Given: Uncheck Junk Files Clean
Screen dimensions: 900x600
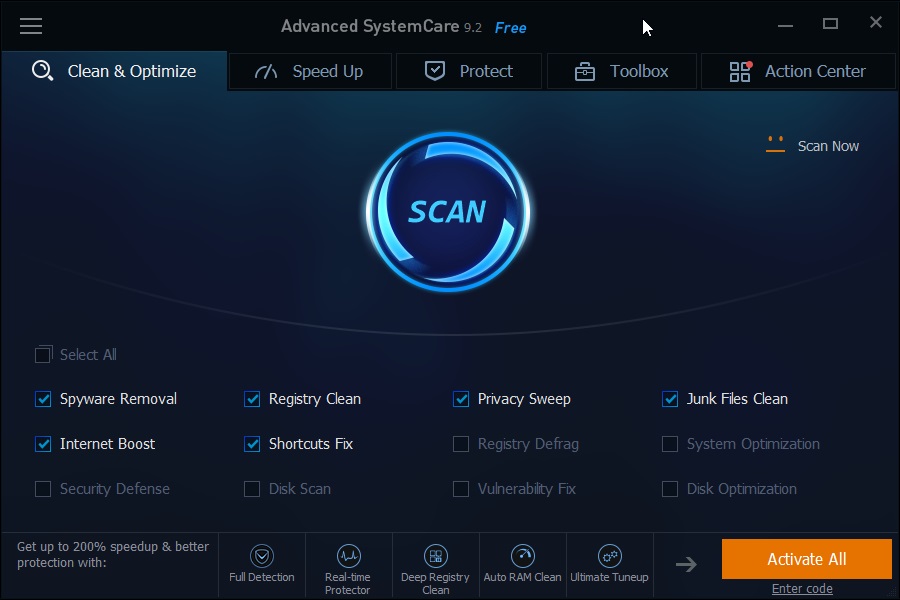Looking at the screenshot, I should [x=670, y=399].
